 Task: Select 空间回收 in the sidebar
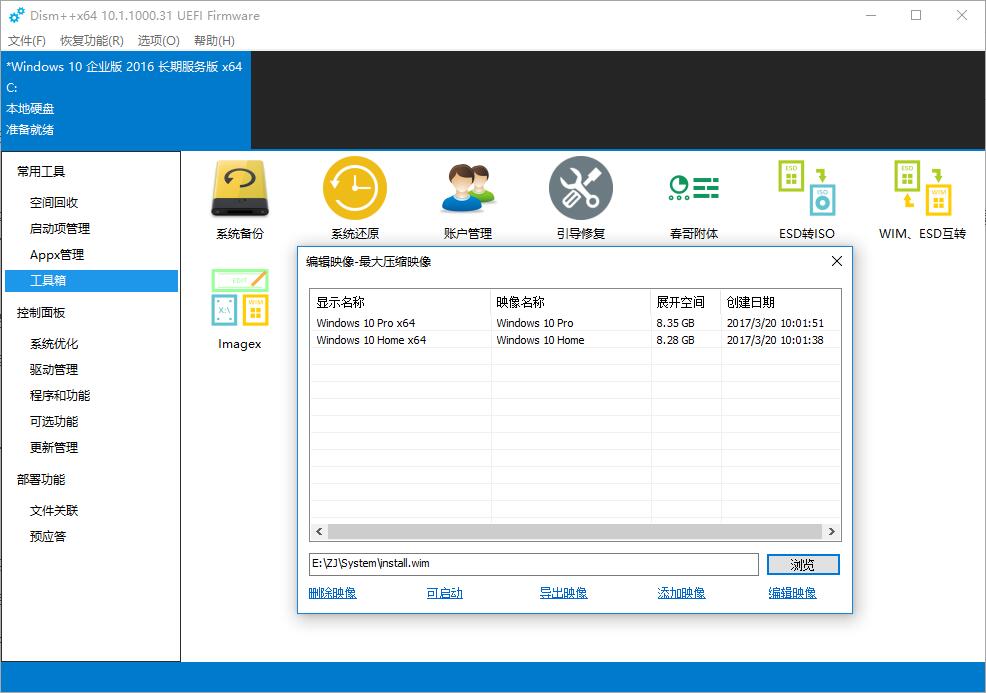(x=54, y=203)
